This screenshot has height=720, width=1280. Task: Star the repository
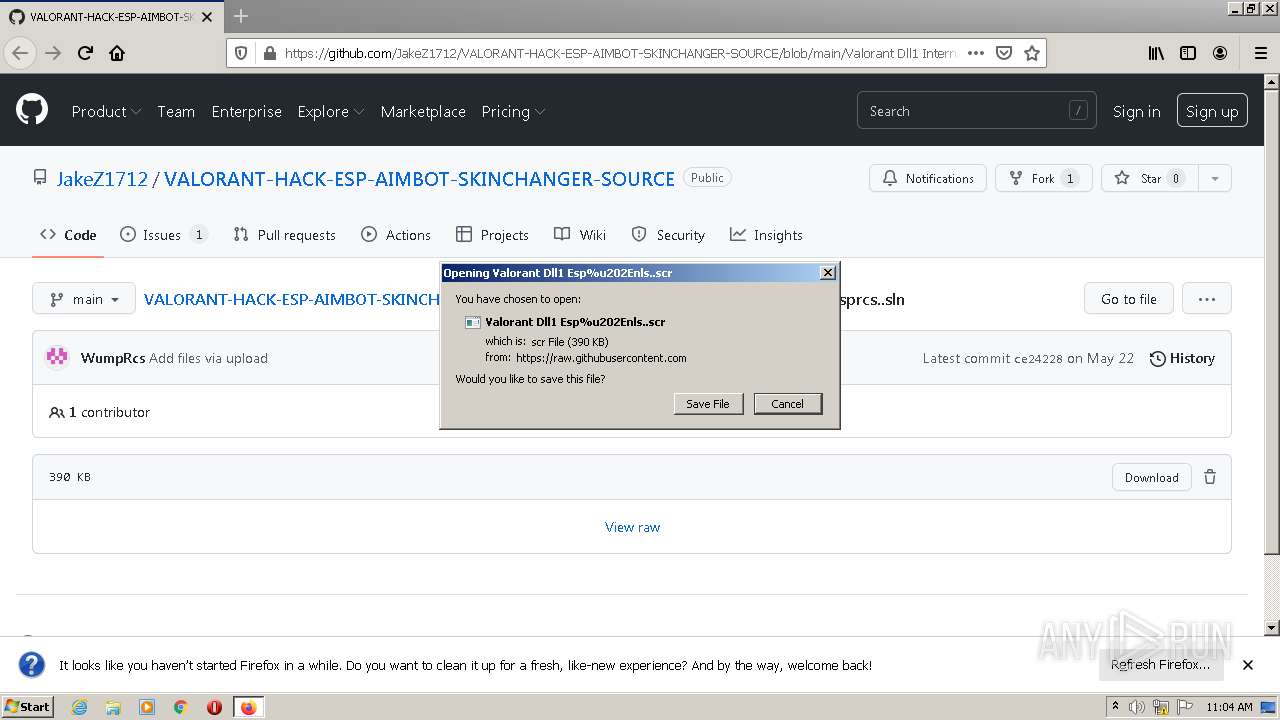[x=1150, y=178]
